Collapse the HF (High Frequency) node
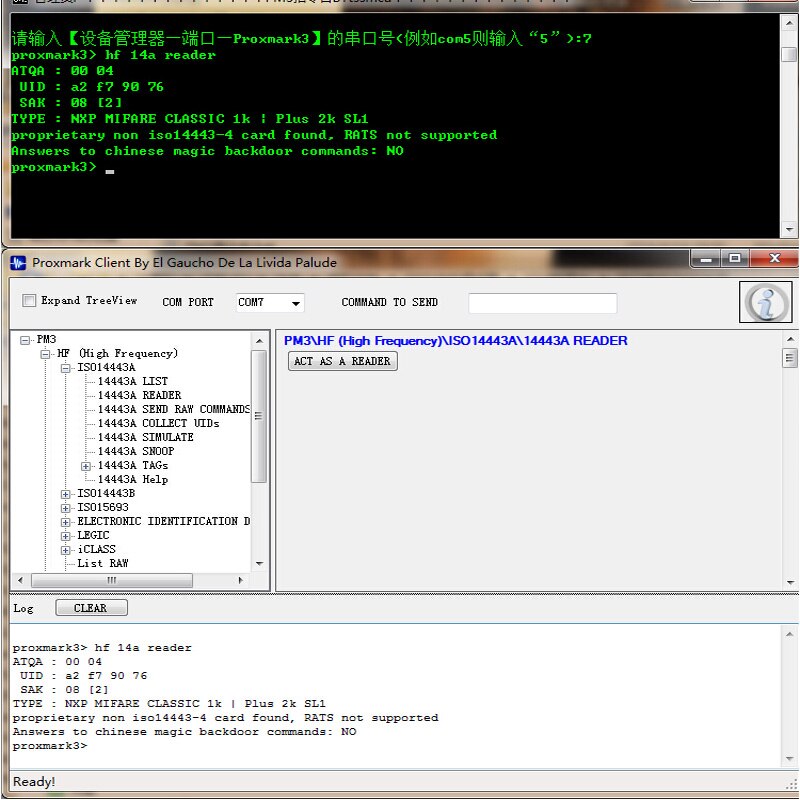This screenshot has width=800, height=800. click(x=45, y=354)
